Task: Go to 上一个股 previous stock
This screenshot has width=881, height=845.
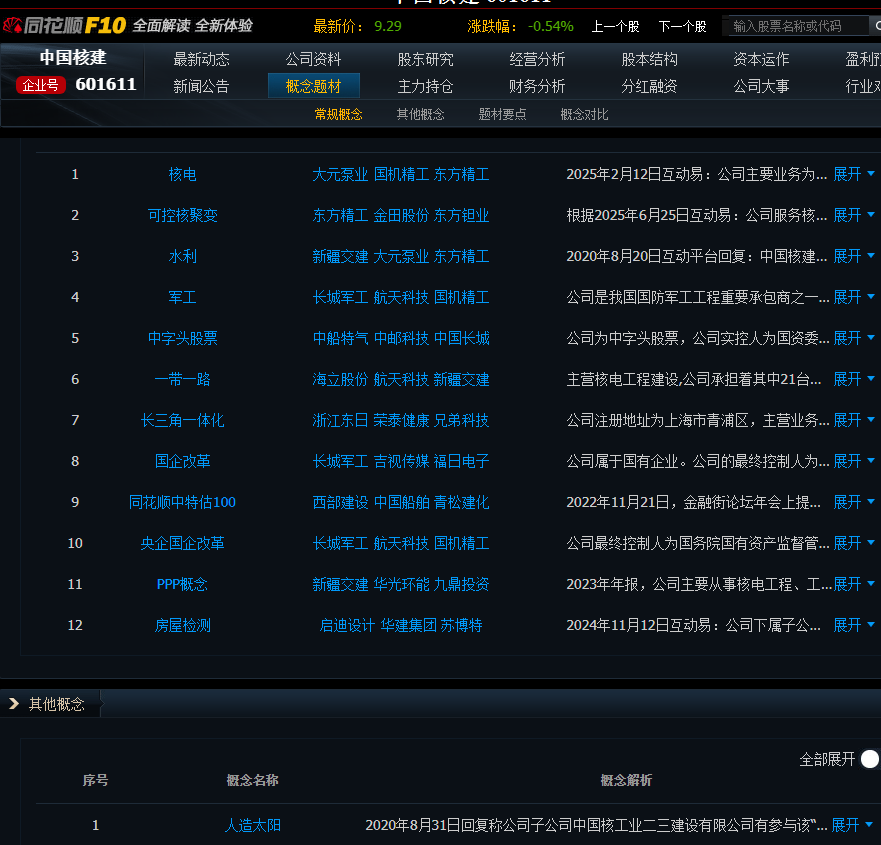Action: (x=615, y=26)
